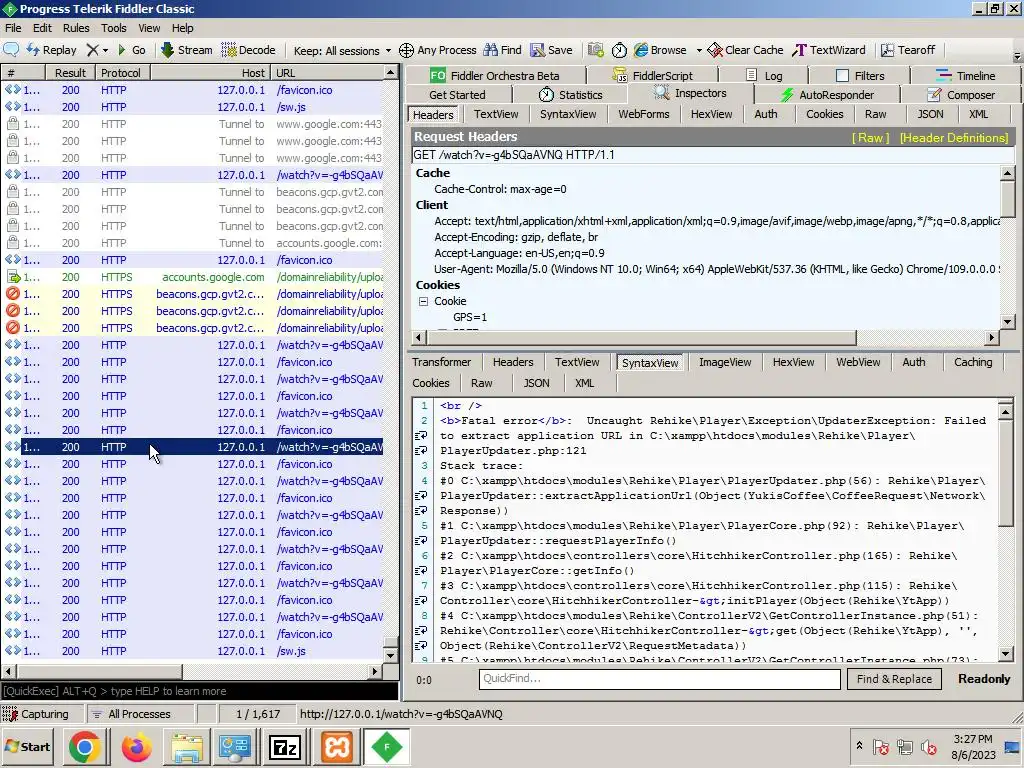Image resolution: width=1024 pixels, height=768 pixels.
Task: Click the Remove sessions X icon
Action: (93, 50)
